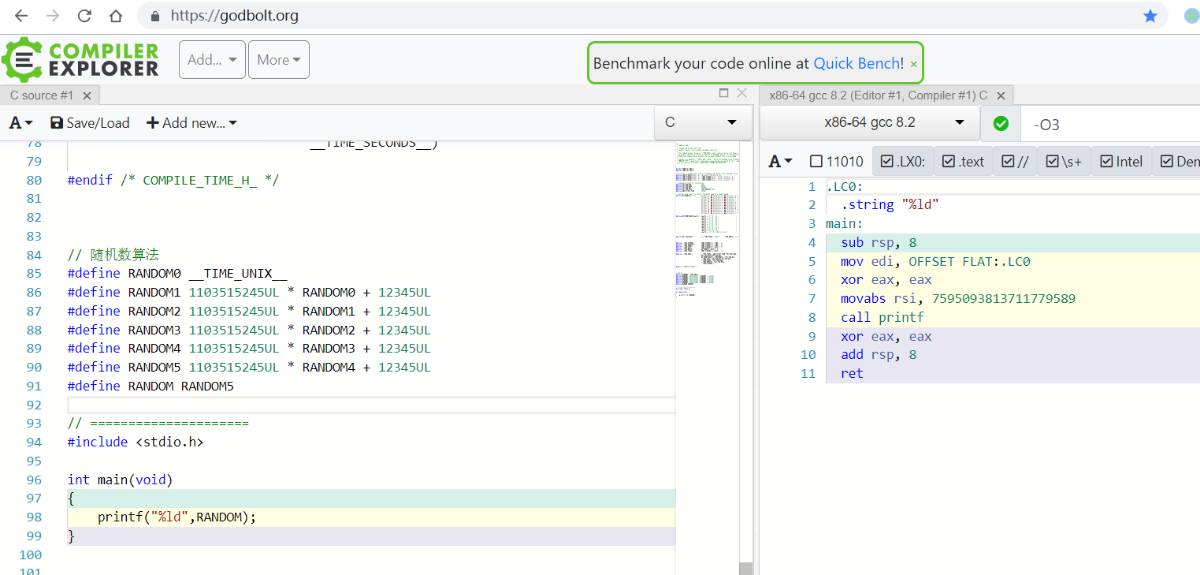Click the Save/Load button

pos(90,123)
